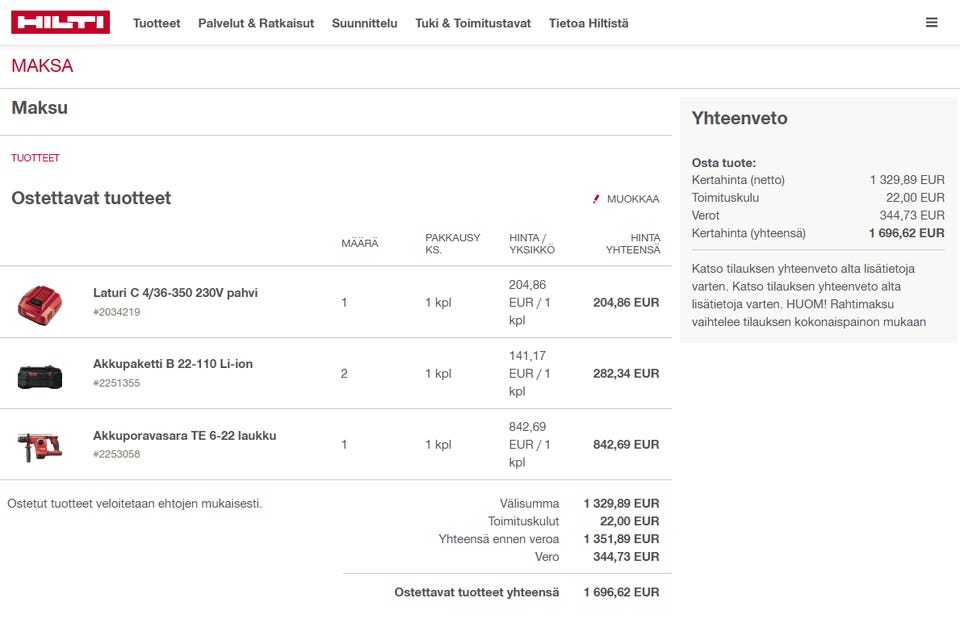Click the MUOKKAA pencil icon
The height and width of the screenshot is (619, 960).
click(596, 199)
